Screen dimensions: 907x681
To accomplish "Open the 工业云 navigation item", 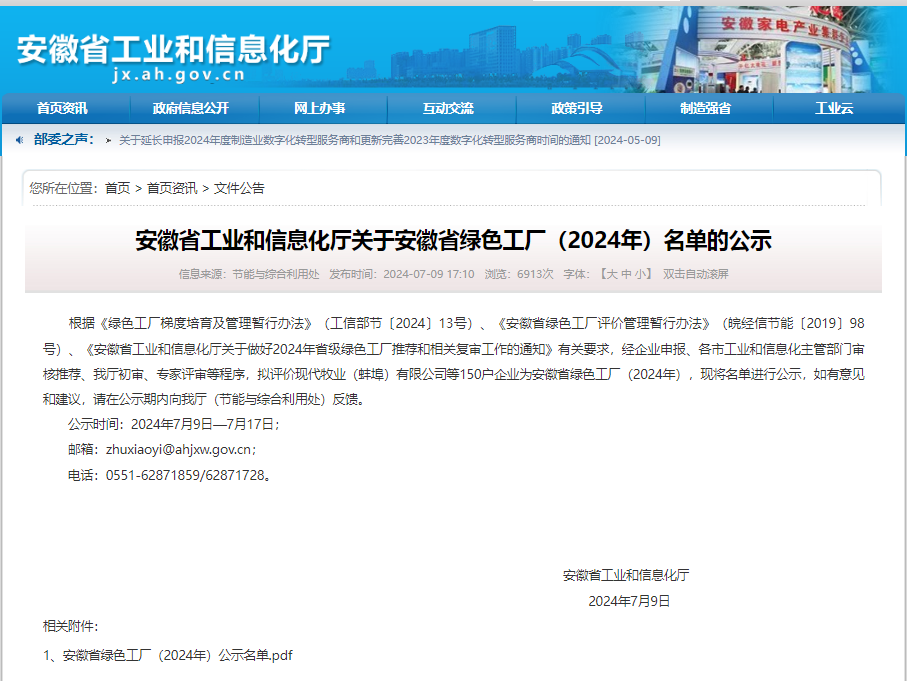I will coord(834,108).
